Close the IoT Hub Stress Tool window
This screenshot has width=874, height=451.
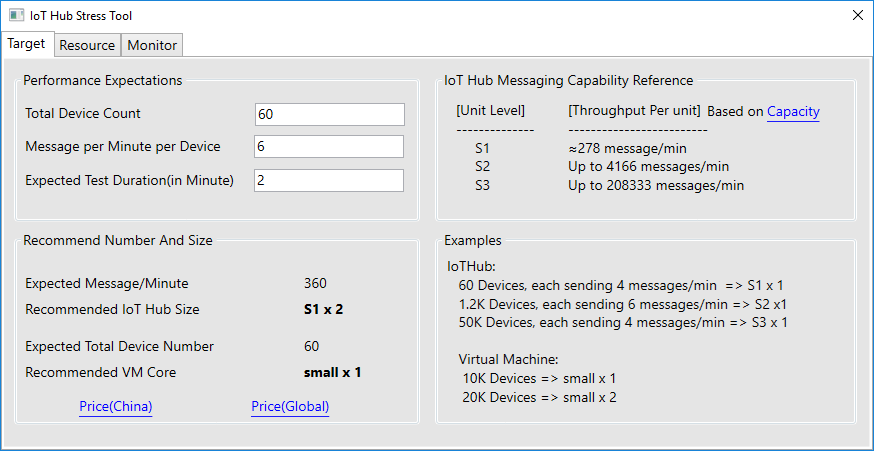[858, 15]
